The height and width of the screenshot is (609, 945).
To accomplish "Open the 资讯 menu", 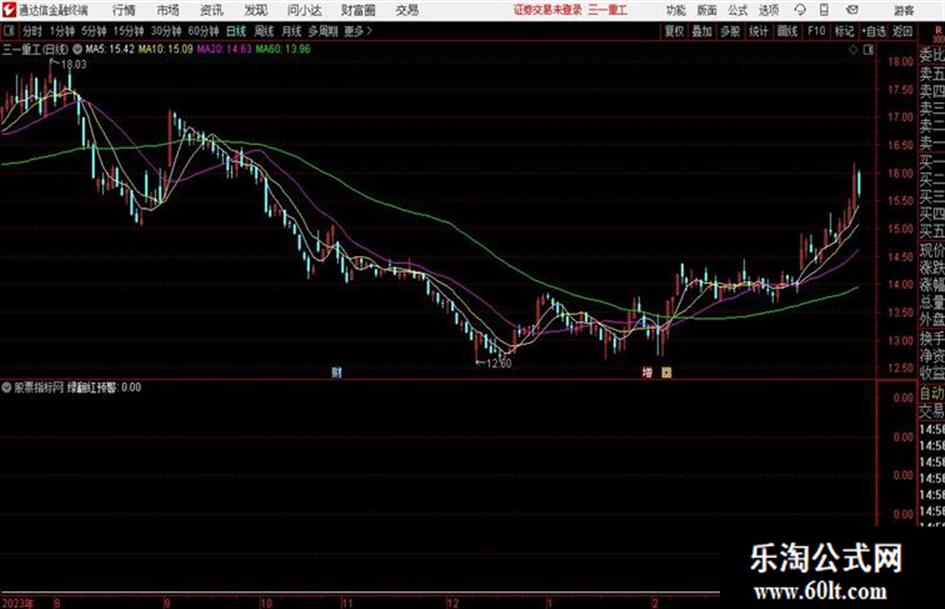I will 212,10.
